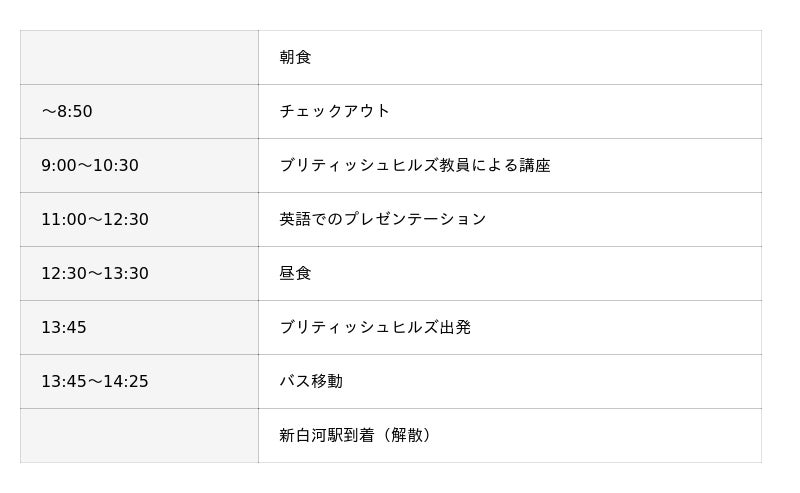The image size is (800, 493).
Task: Click the 10:30 end time
Action: pyautogui.click(x=116, y=166)
